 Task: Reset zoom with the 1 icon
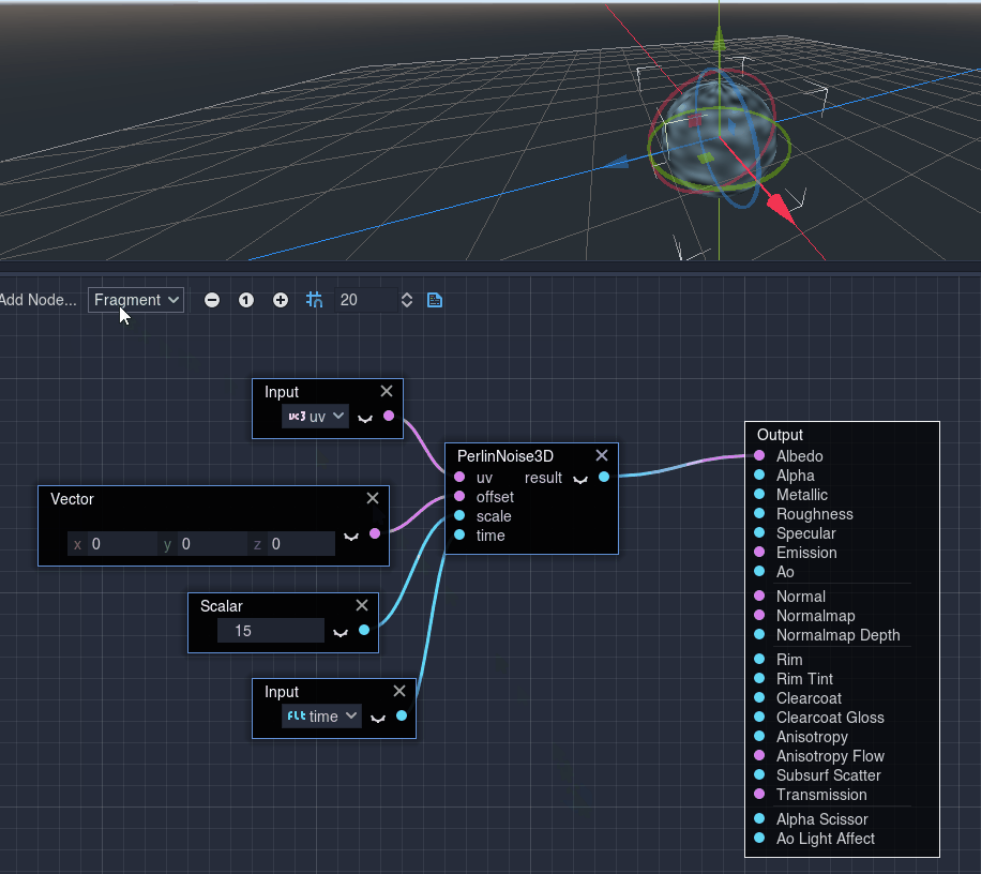pos(246,300)
